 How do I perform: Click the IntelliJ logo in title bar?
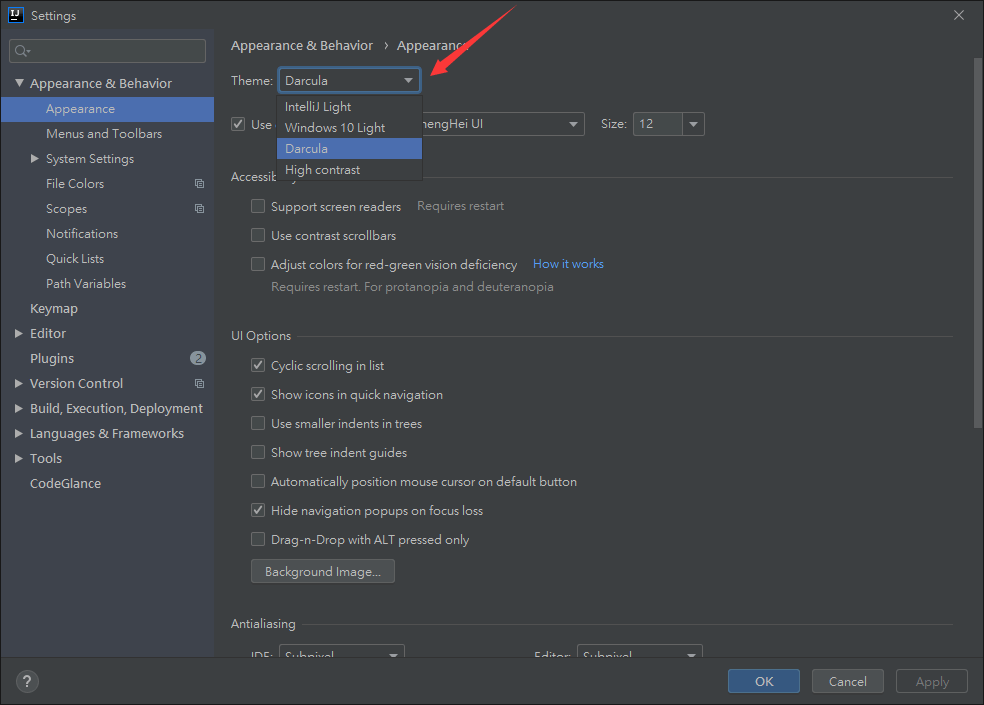[x=15, y=15]
